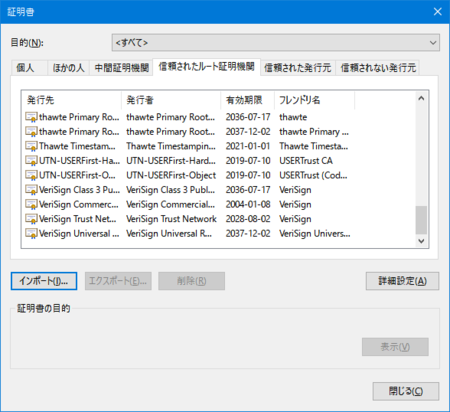Screen dimensions: 450x412
Task: Close dialog with 閉じる(C) button
Action: [406, 391]
